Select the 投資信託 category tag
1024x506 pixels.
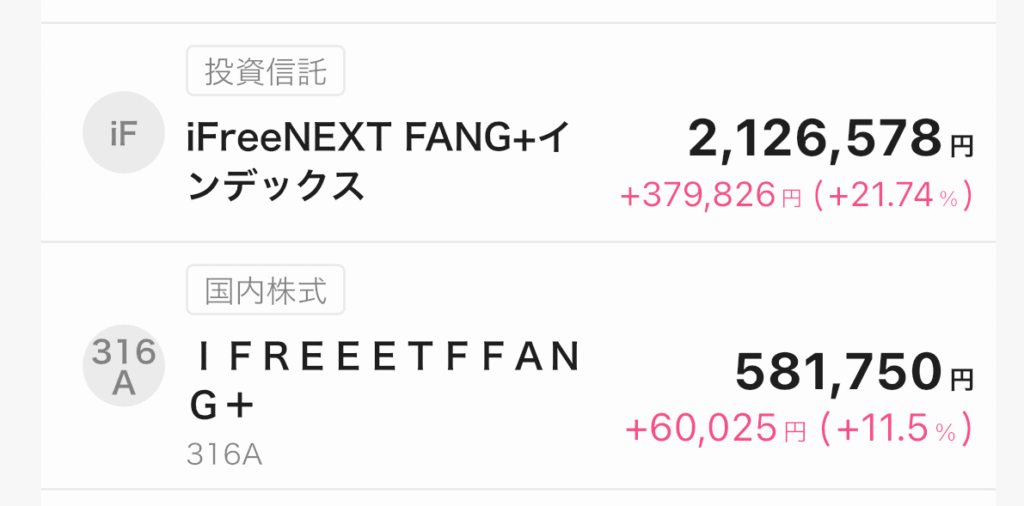(265, 74)
